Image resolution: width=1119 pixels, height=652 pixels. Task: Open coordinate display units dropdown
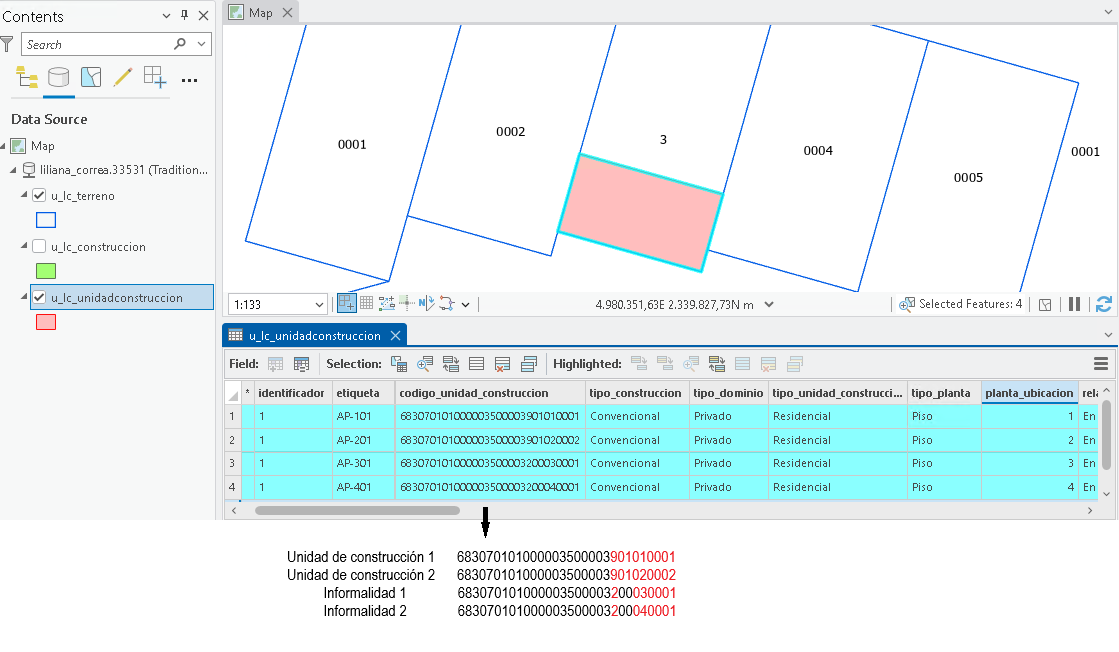click(769, 305)
